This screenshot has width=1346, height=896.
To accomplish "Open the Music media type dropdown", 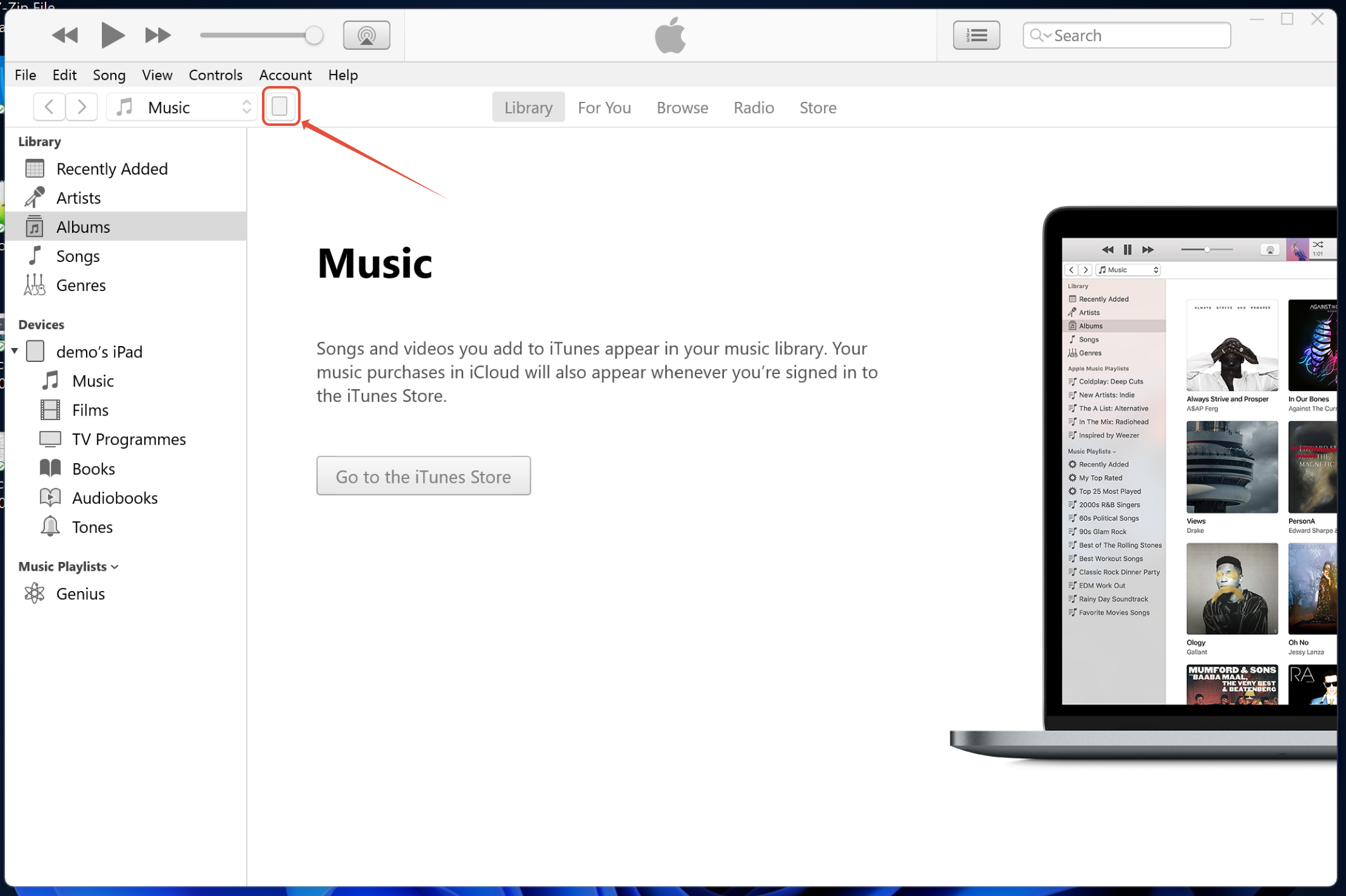I will click(x=182, y=107).
